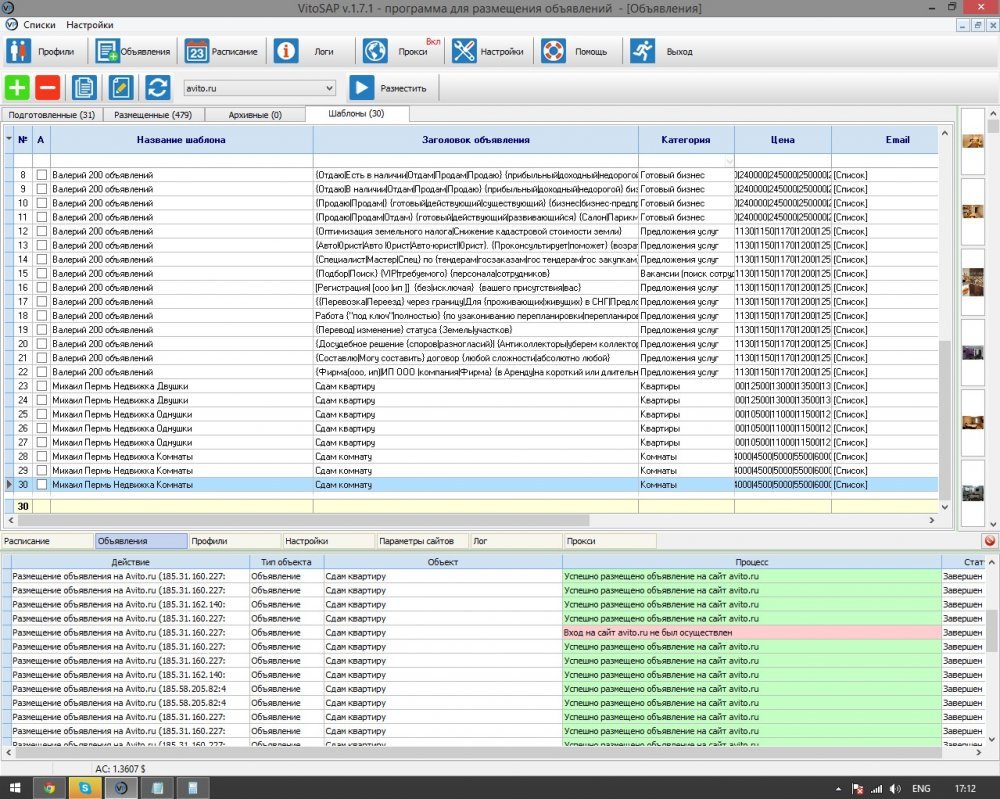Click the red minus delete icon
The width and height of the screenshot is (1000, 799).
click(47, 87)
